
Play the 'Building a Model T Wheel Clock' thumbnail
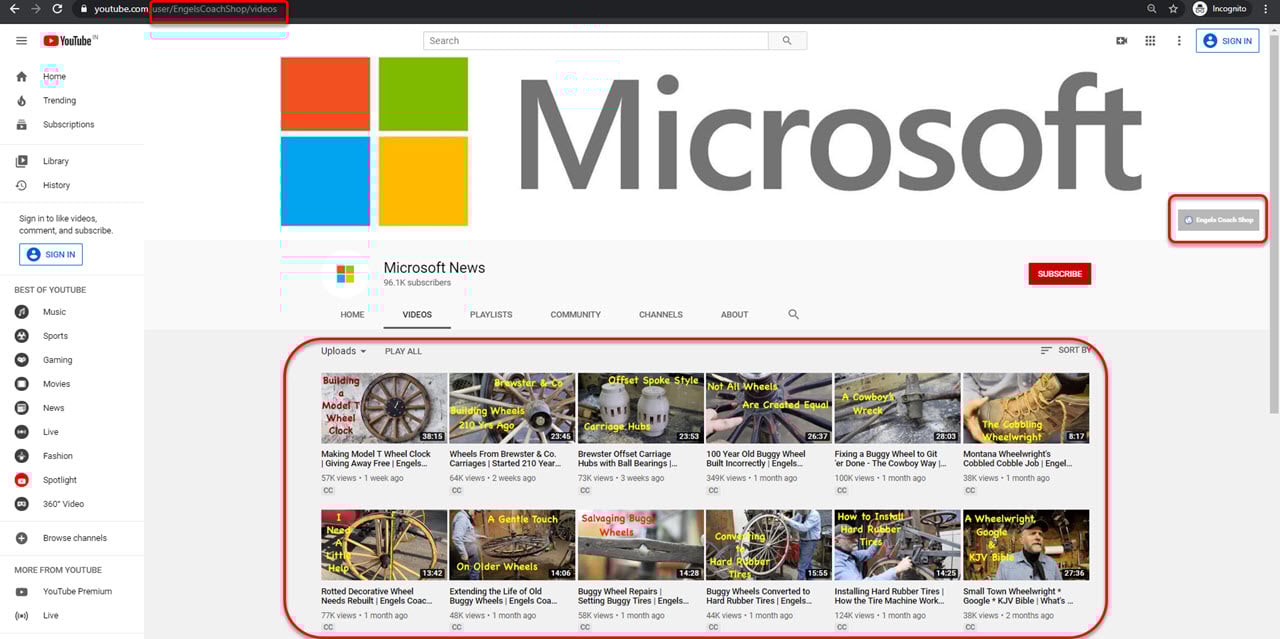tap(384, 408)
